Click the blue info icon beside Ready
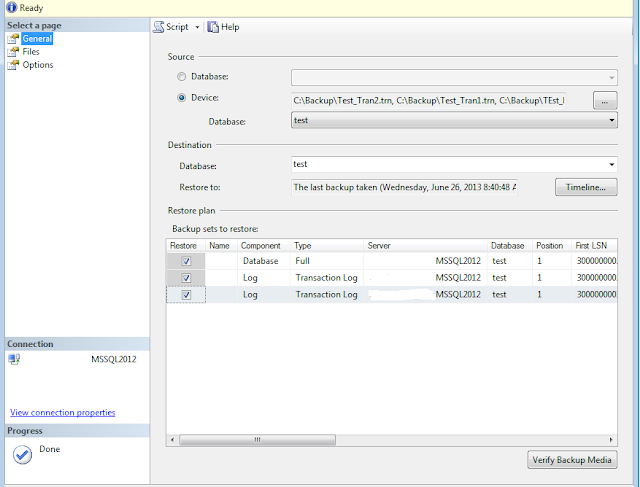 11,7
